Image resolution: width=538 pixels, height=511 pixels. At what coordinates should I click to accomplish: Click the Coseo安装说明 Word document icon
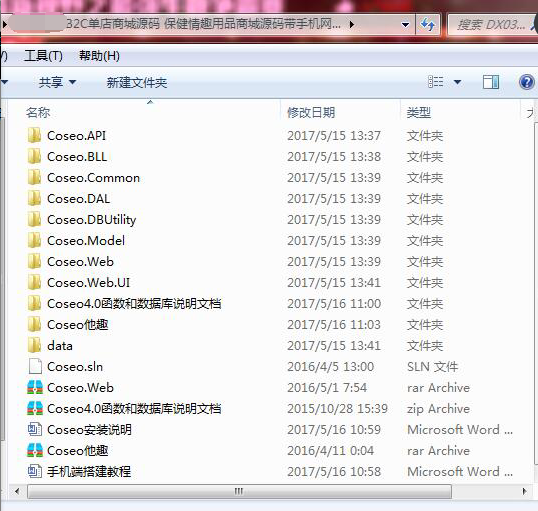click(x=35, y=429)
